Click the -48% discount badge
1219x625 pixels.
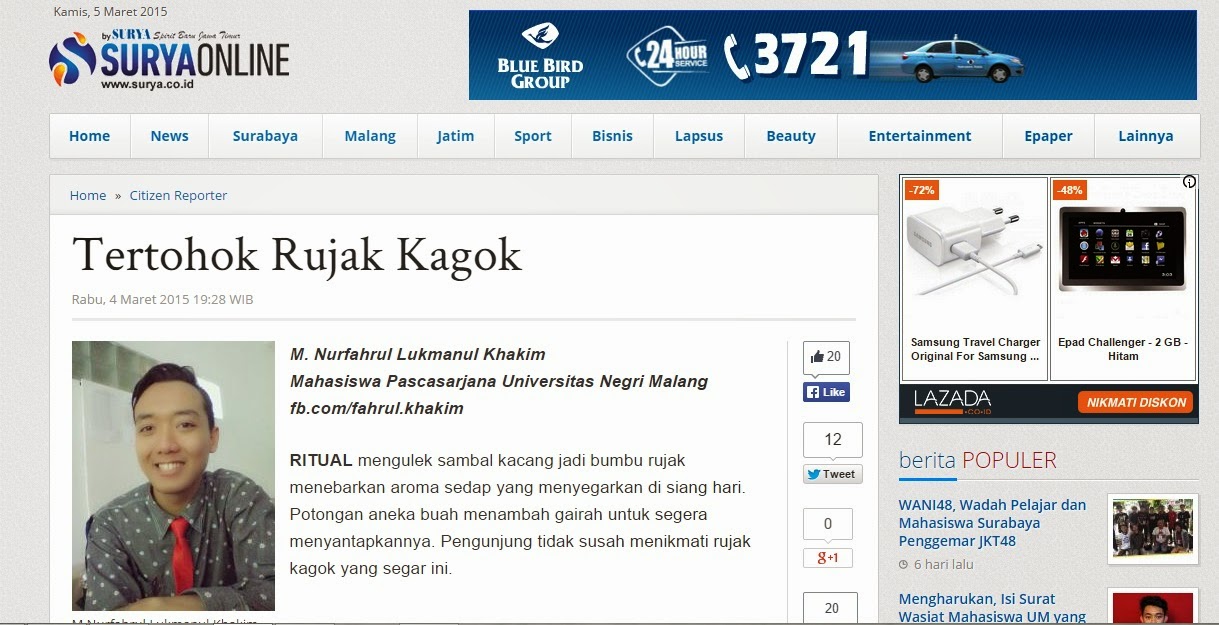click(1069, 190)
